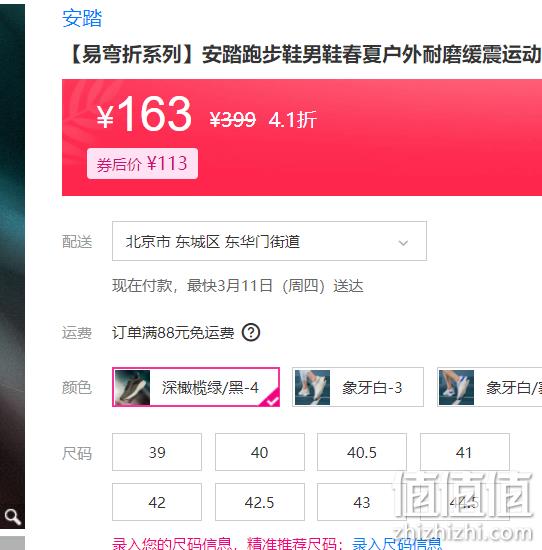This screenshot has height=550, width=542.
Task: Click the 录入尺码信息 link
Action: coord(396,544)
